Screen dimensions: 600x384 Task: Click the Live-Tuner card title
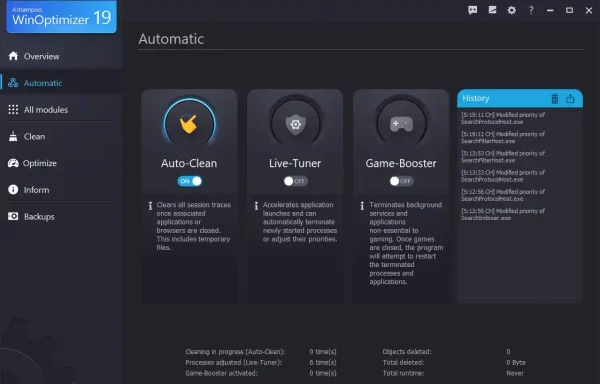click(295, 163)
